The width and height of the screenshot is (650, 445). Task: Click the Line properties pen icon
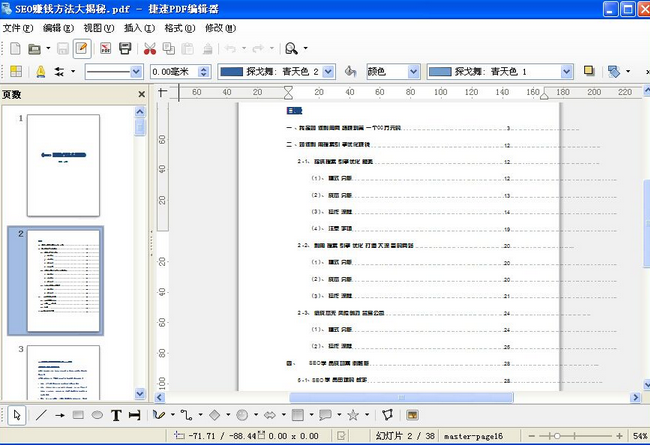(x=41, y=72)
